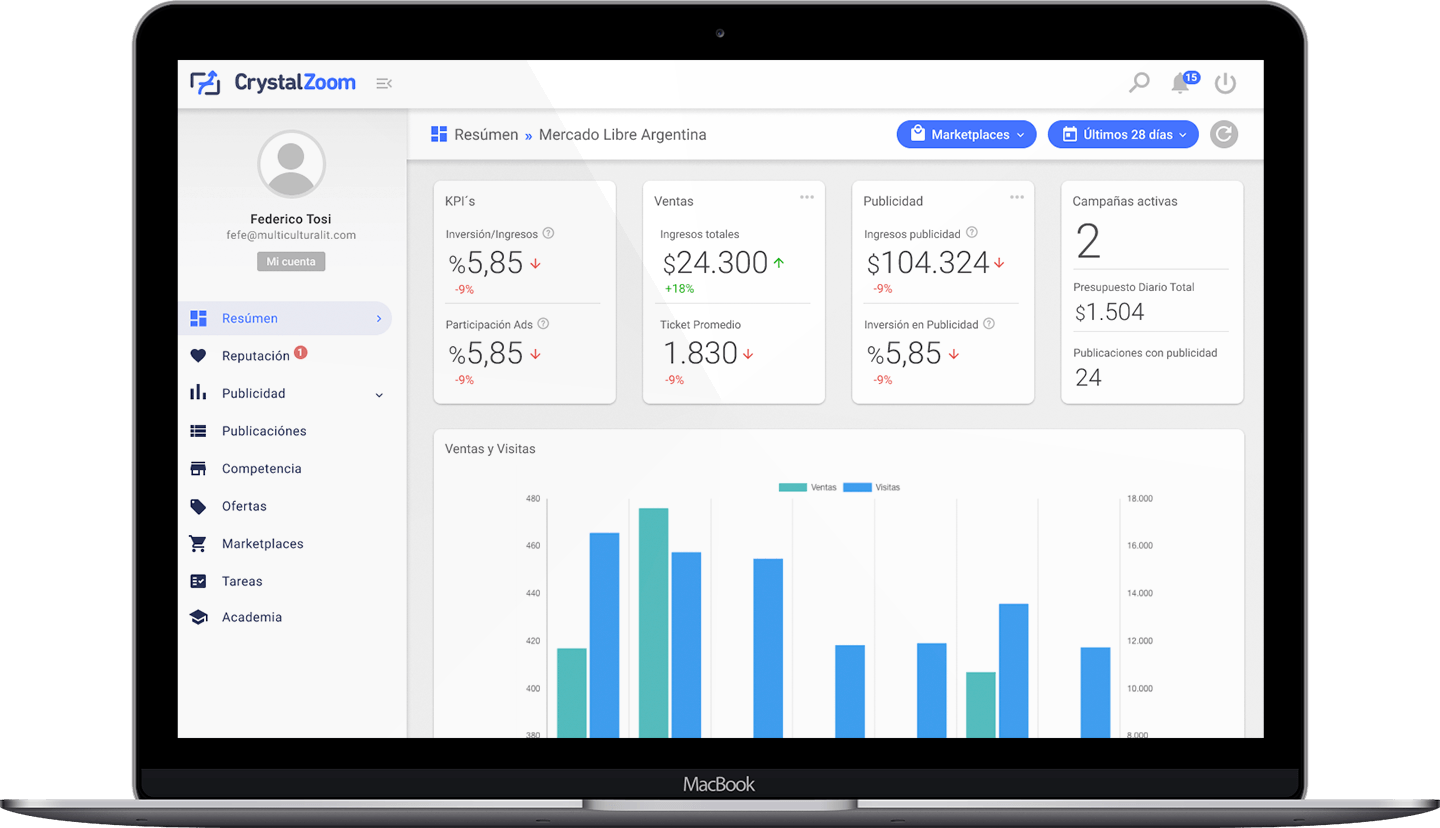Toggle Ventas series in chart legend
1440x828 pixels.
(807, 487)
